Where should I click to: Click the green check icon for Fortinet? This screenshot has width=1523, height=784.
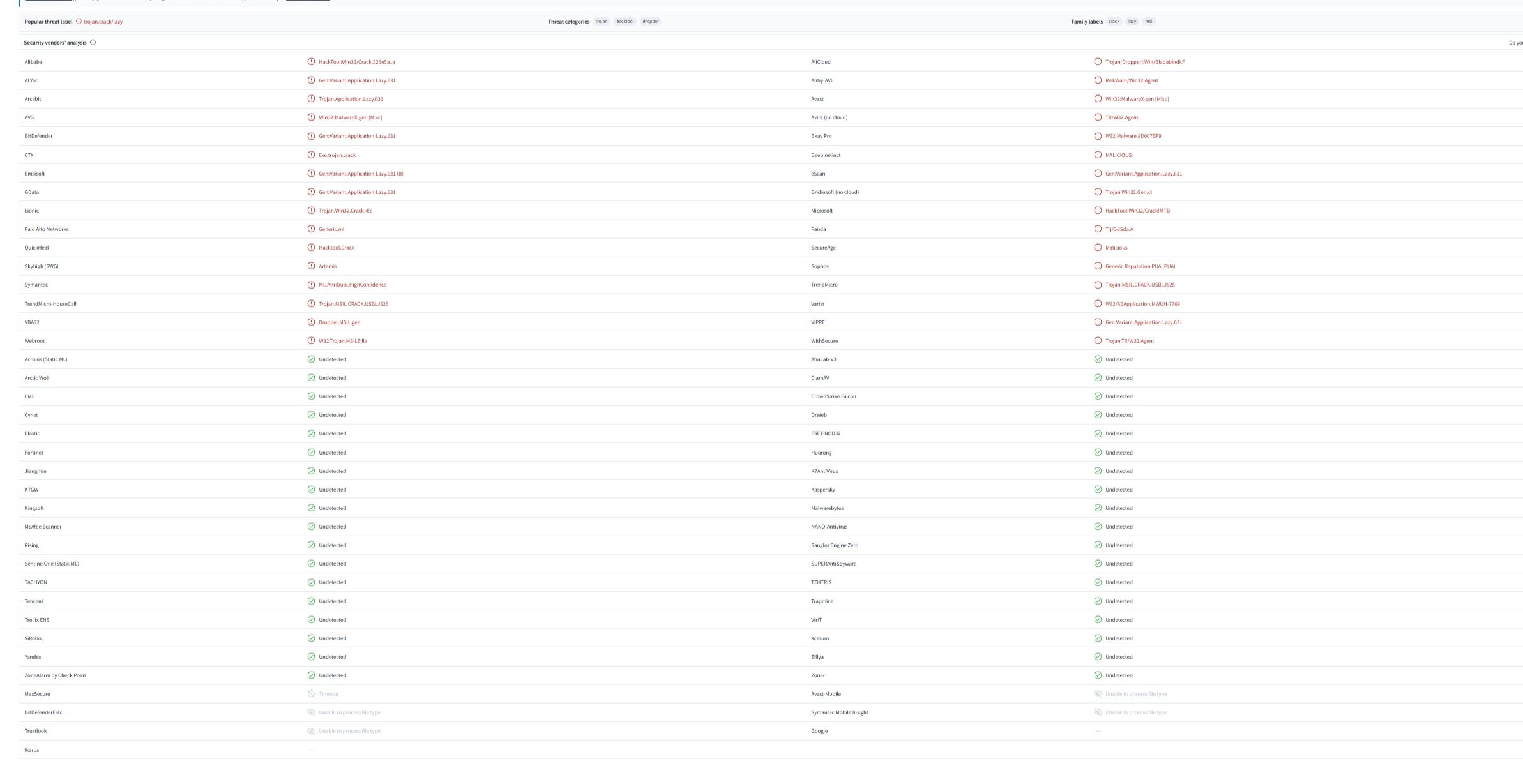tap(312, 453)
